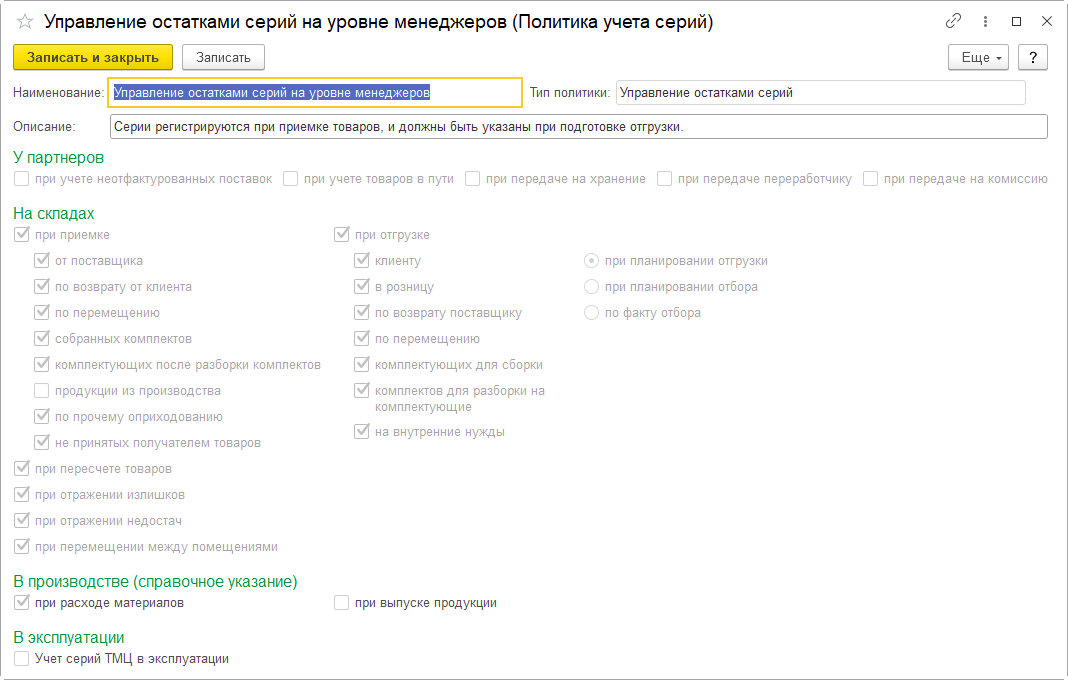The image size is (1068, 680).
Task: Toggle the 'при приемке' checkbox
Action: (22, 234)
